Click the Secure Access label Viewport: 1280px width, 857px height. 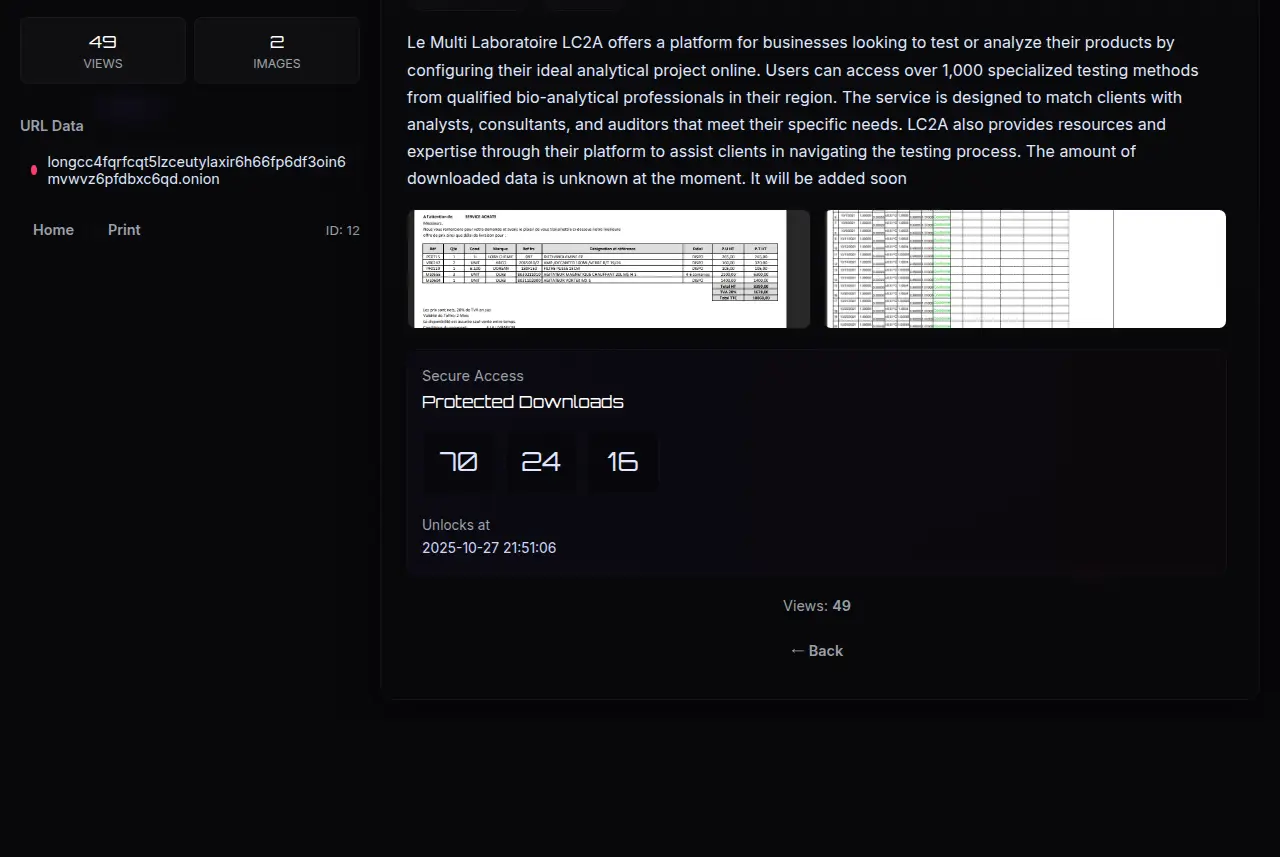(x=473, y=376)
